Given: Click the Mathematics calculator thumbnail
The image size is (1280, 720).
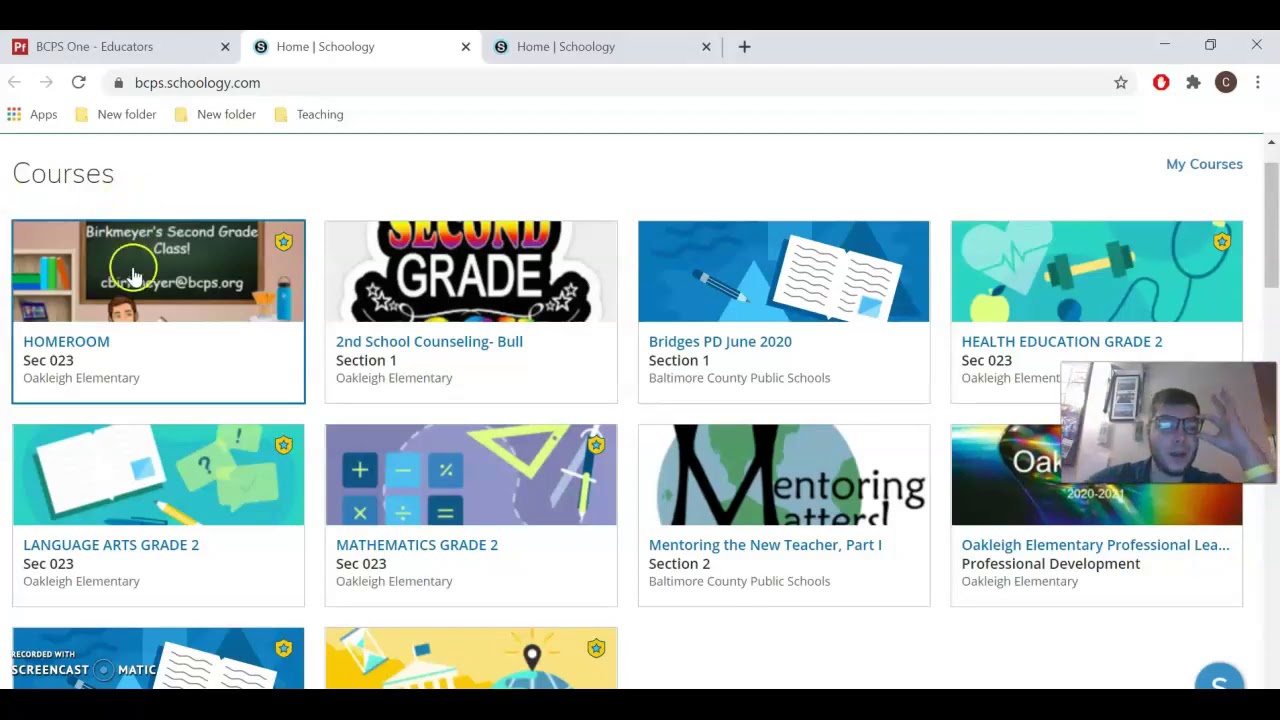Looking at the screenshot, I should click(x=471, y=475).
